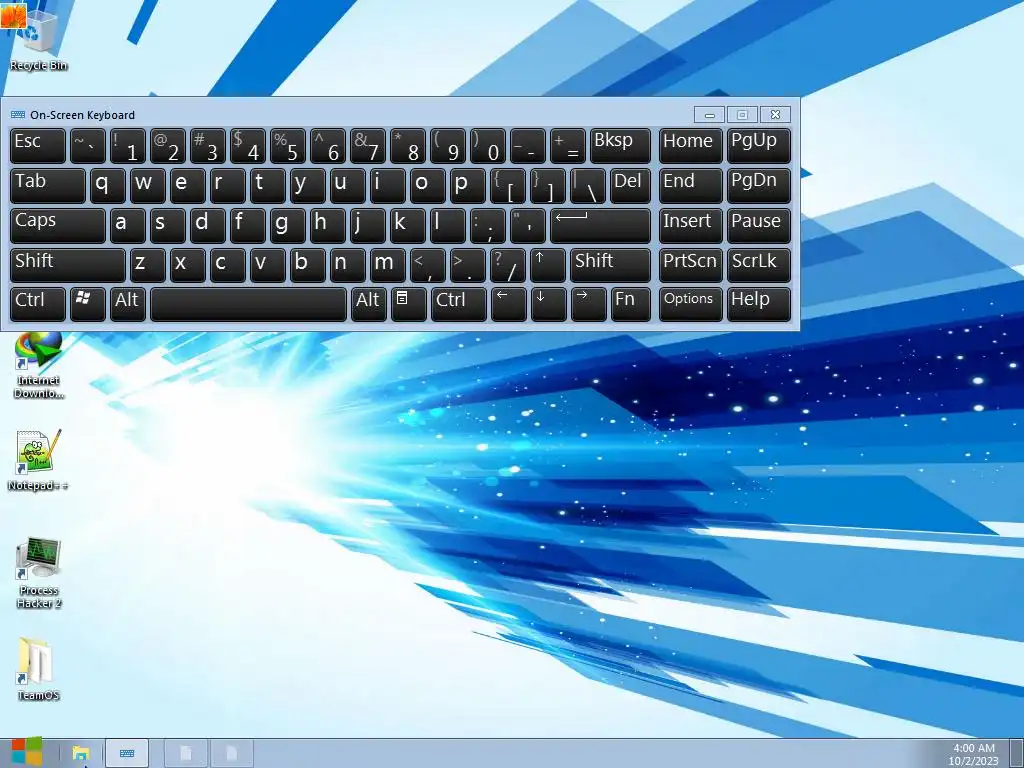Tap the backslash key
This screenshot has height=768, width=1024.
click(x=588, y=185)
